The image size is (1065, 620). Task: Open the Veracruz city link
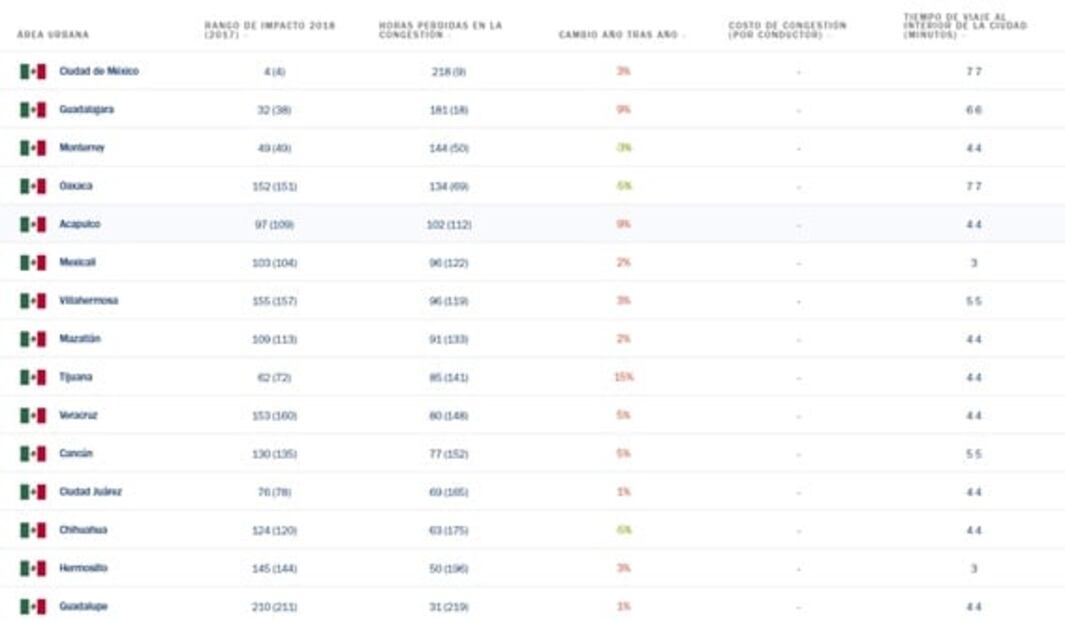click(79, 415)
